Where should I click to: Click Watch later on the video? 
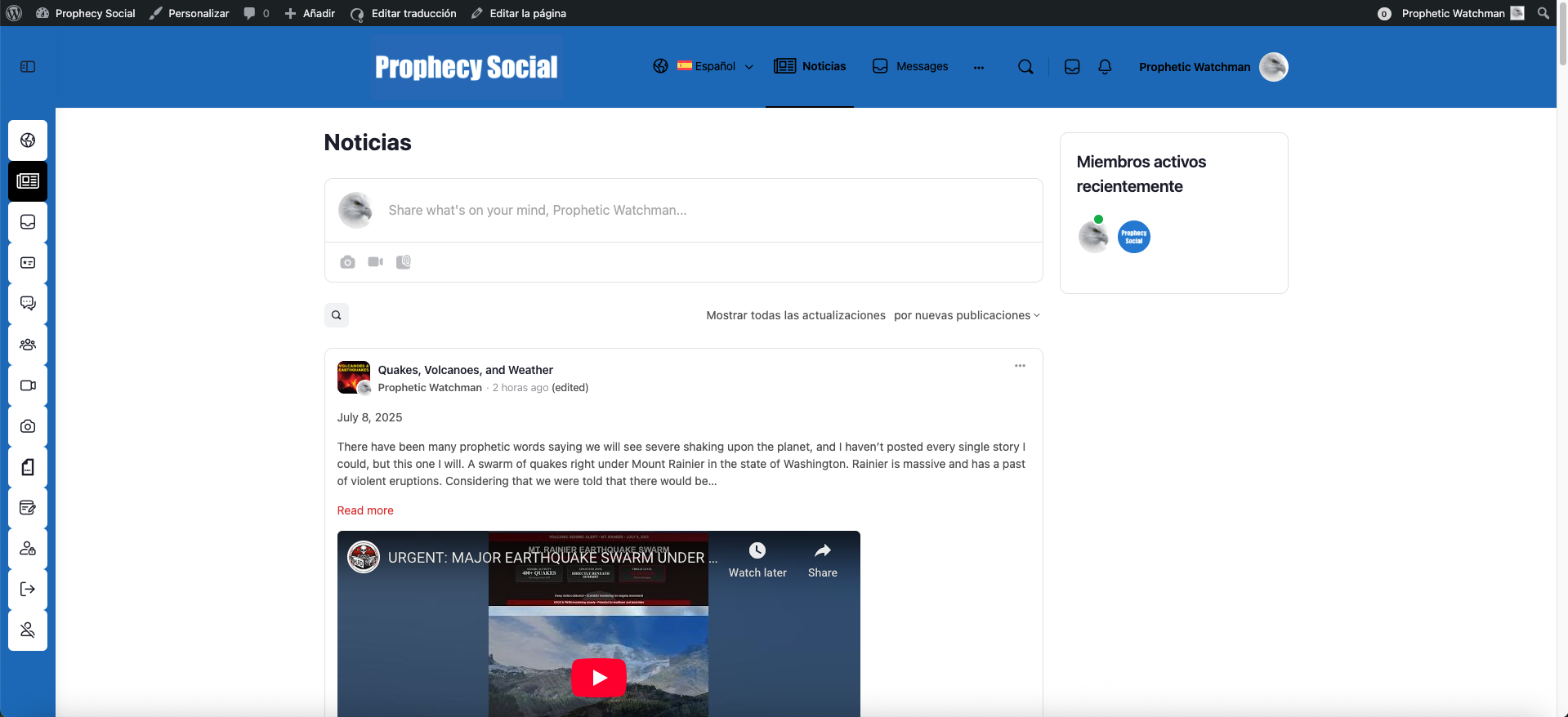coord(757,560)
